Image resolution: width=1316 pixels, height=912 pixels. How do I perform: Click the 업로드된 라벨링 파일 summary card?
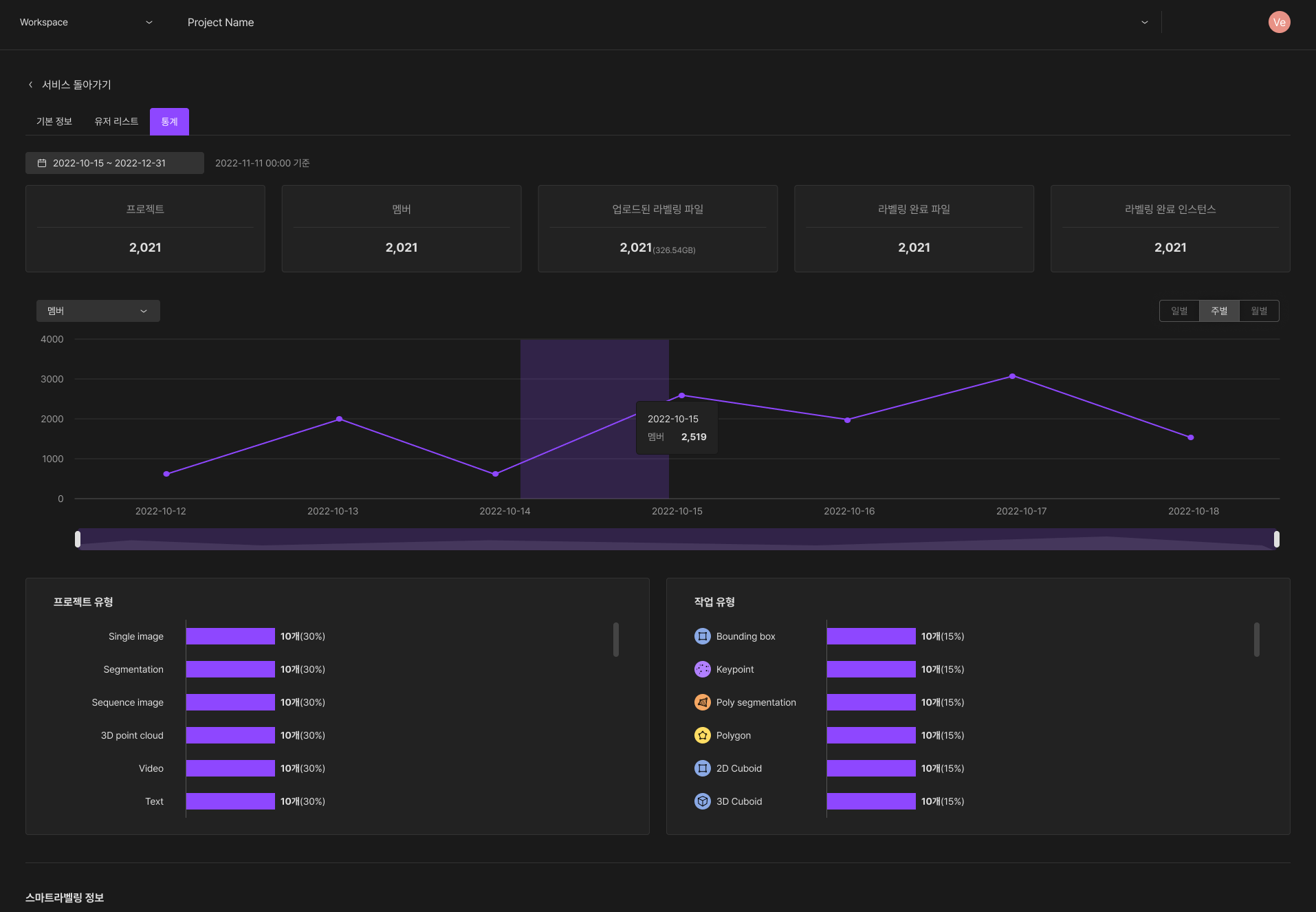pos(658,228)
